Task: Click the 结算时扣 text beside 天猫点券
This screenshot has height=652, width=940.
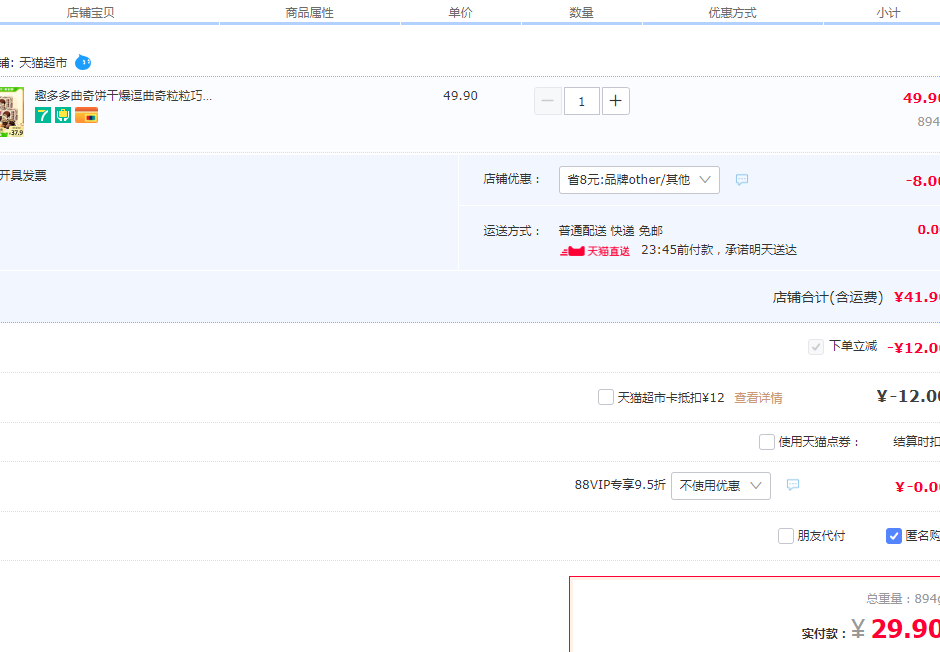Action: [x=917, y=442]
